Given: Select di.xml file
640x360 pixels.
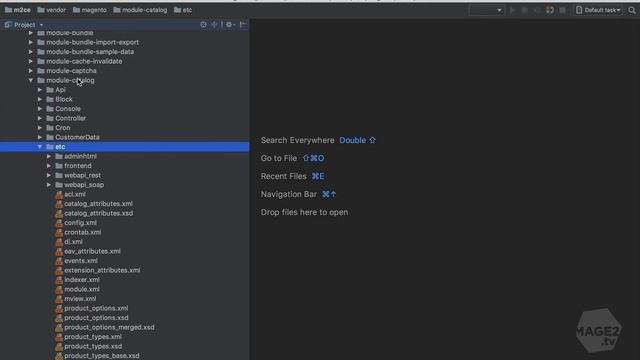Looking at the screenshot, I should pyautogui.click(x=69, y=242).
